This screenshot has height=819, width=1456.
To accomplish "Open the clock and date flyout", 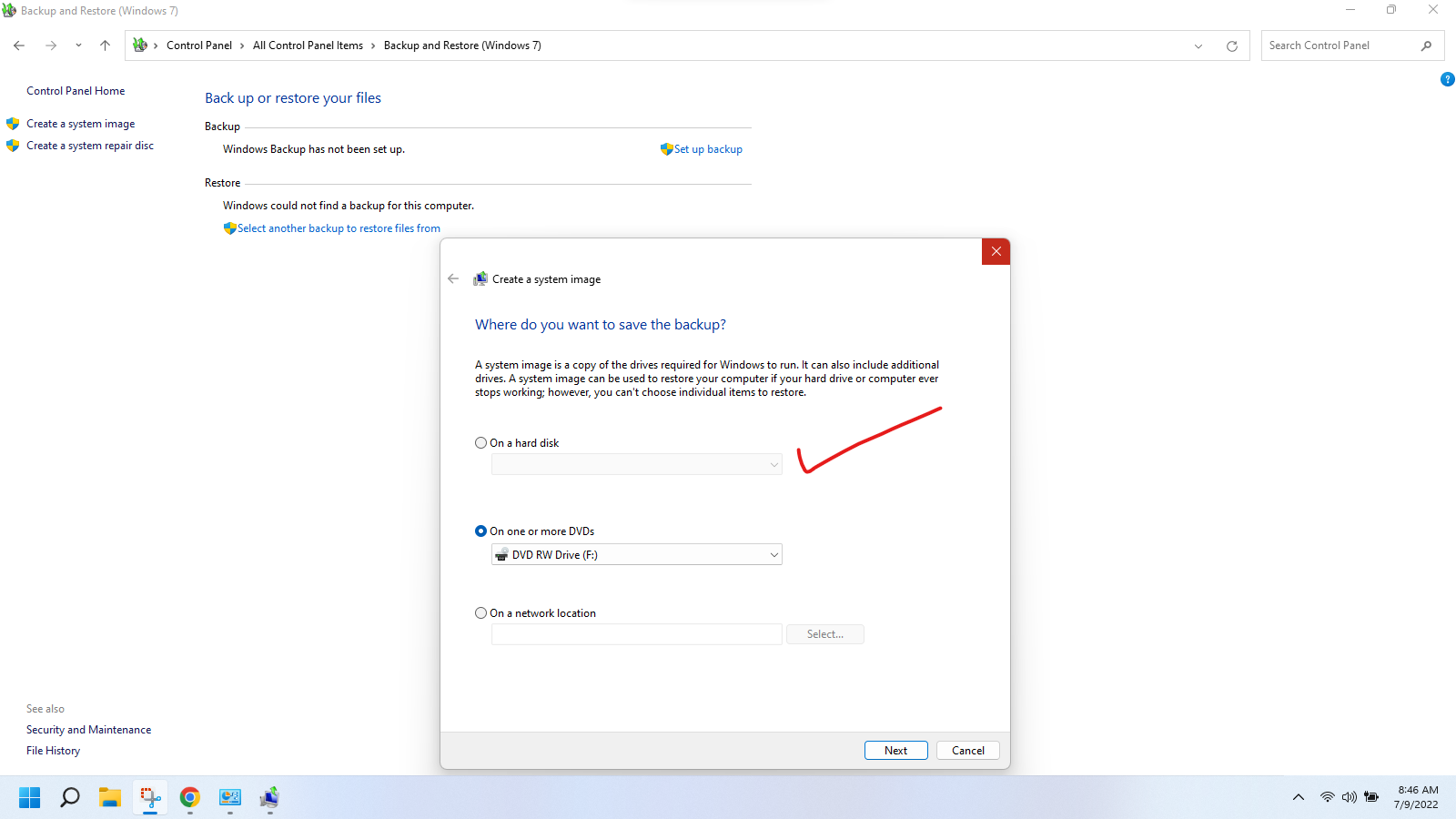I will click(1416, 797).
